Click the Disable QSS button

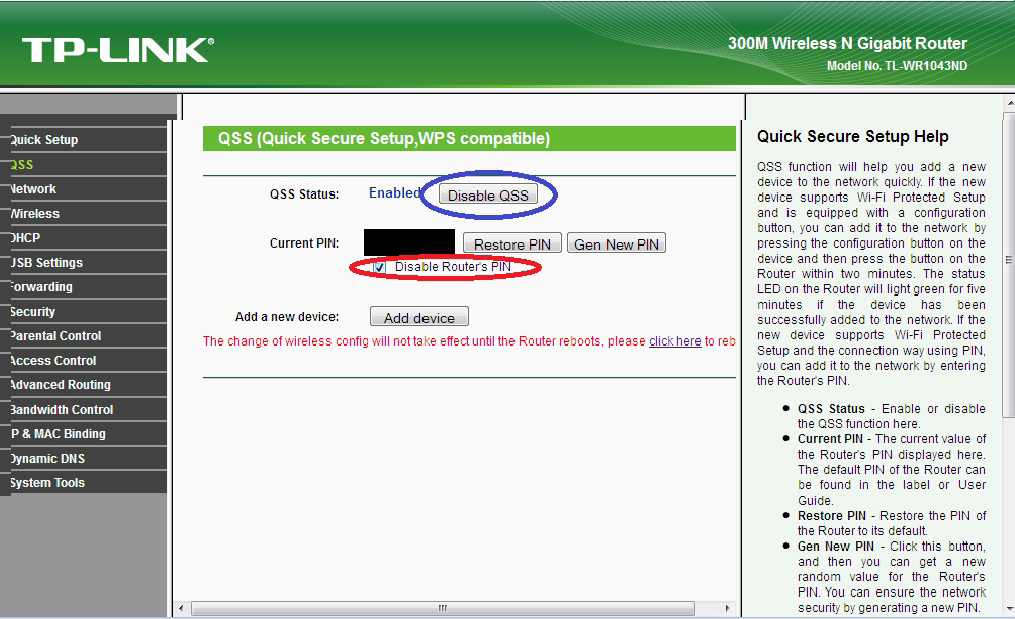point(487,195)
